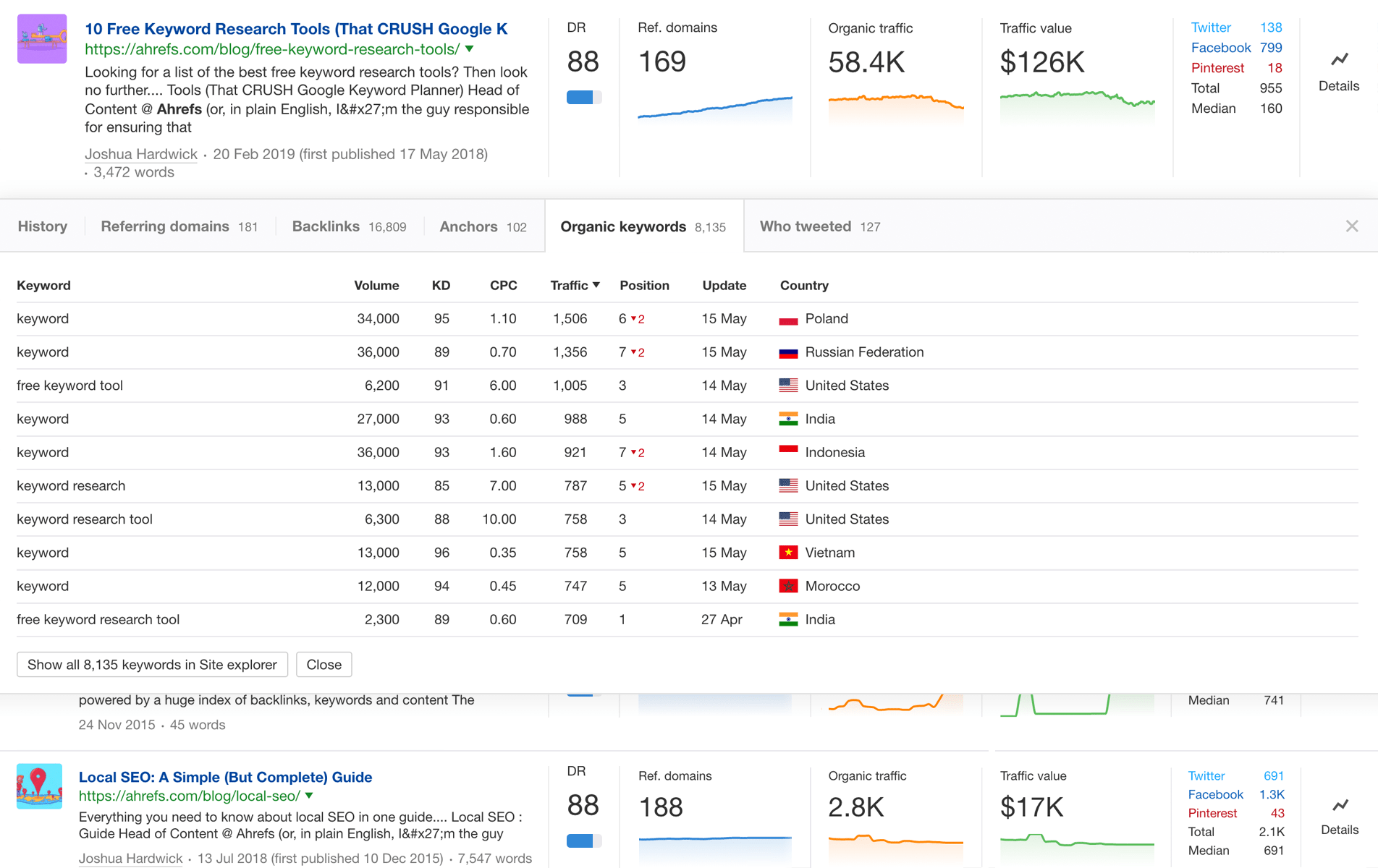
Task: Open the ahrefs.com/blog/local-seo/ URL
Action: click(x=189, y=796)
